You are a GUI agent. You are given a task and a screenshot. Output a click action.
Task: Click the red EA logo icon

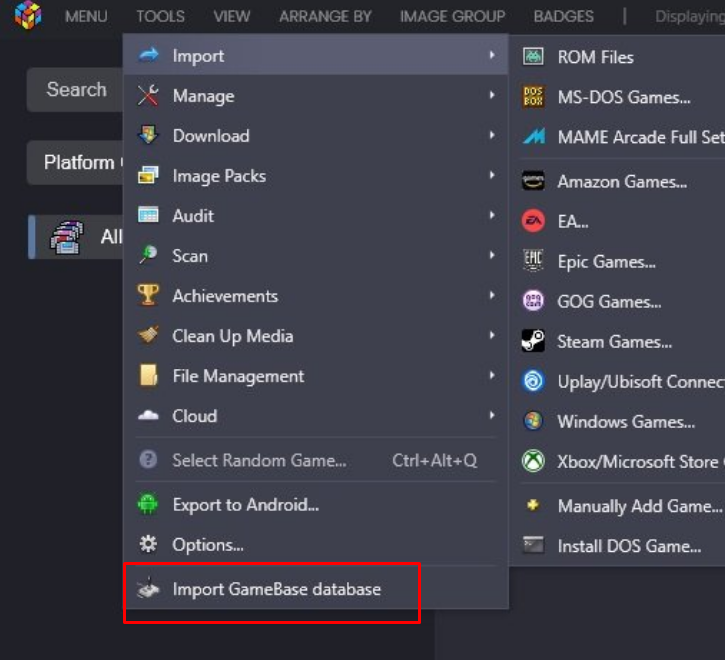pyautogui.click(x=533, y=221)
